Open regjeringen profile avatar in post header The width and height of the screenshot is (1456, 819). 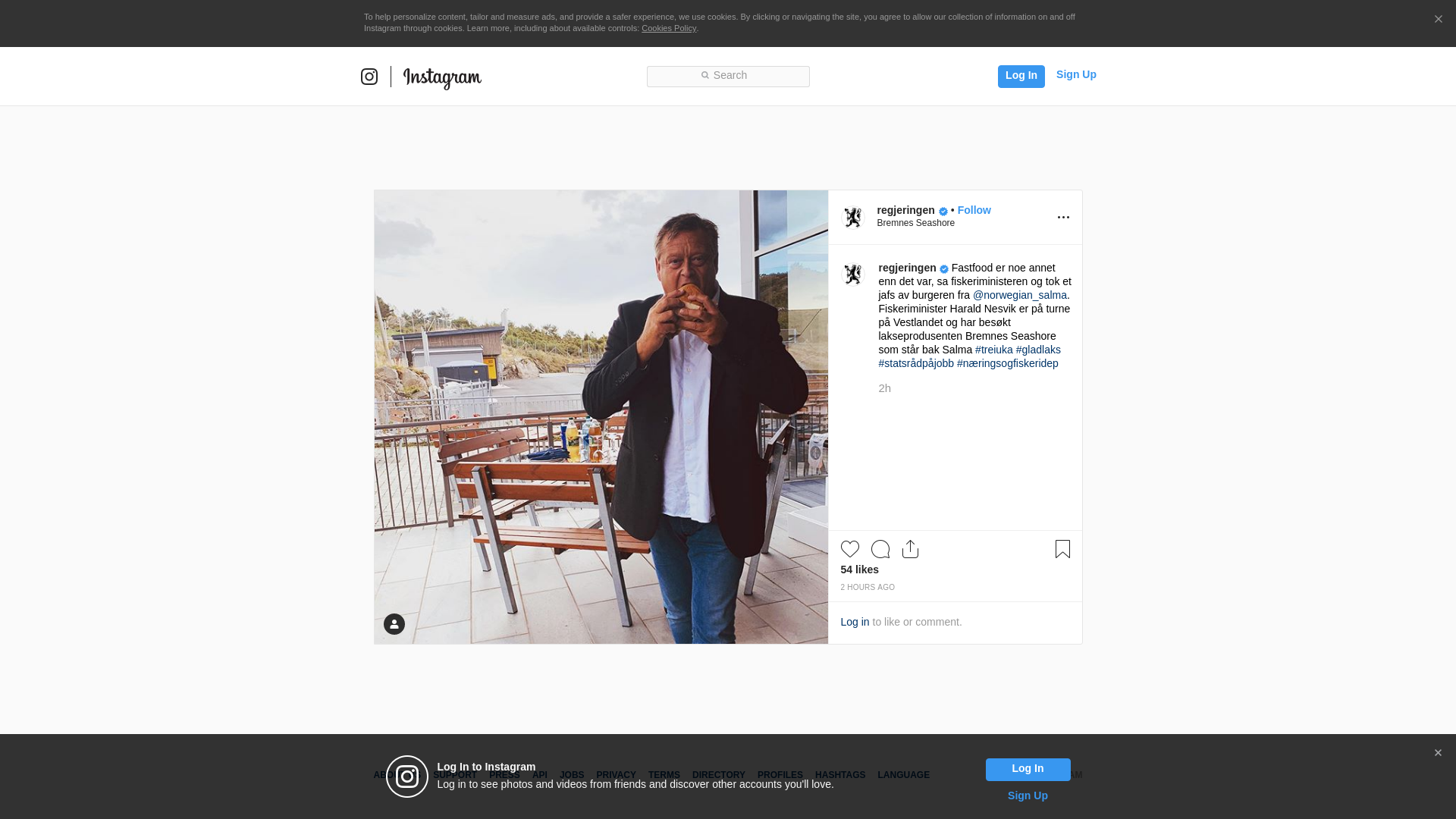click(x=853, y=218)
